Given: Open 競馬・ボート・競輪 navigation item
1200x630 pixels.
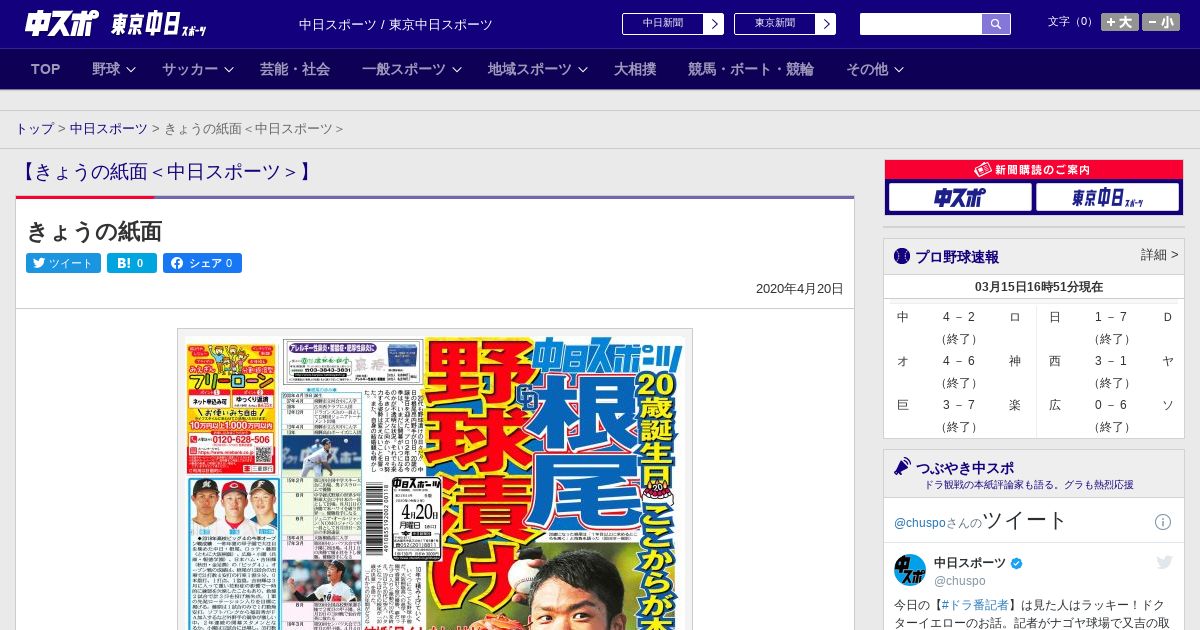Looking at the screenshot, I should 751,69.
